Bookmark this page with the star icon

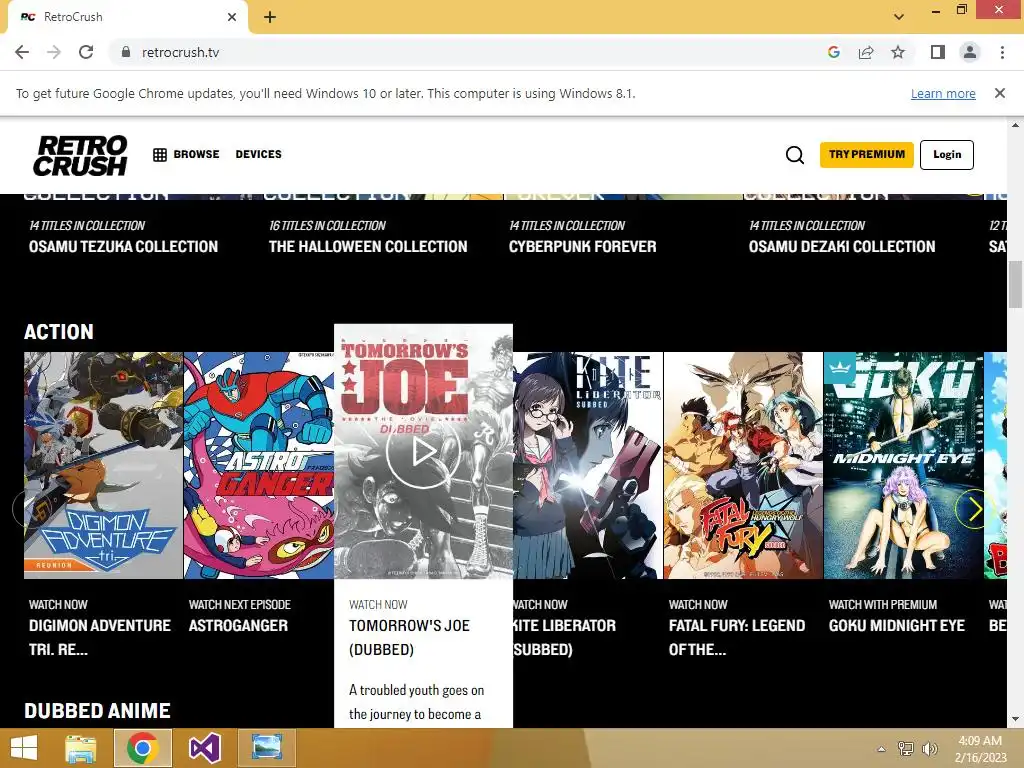pos(898,52)
